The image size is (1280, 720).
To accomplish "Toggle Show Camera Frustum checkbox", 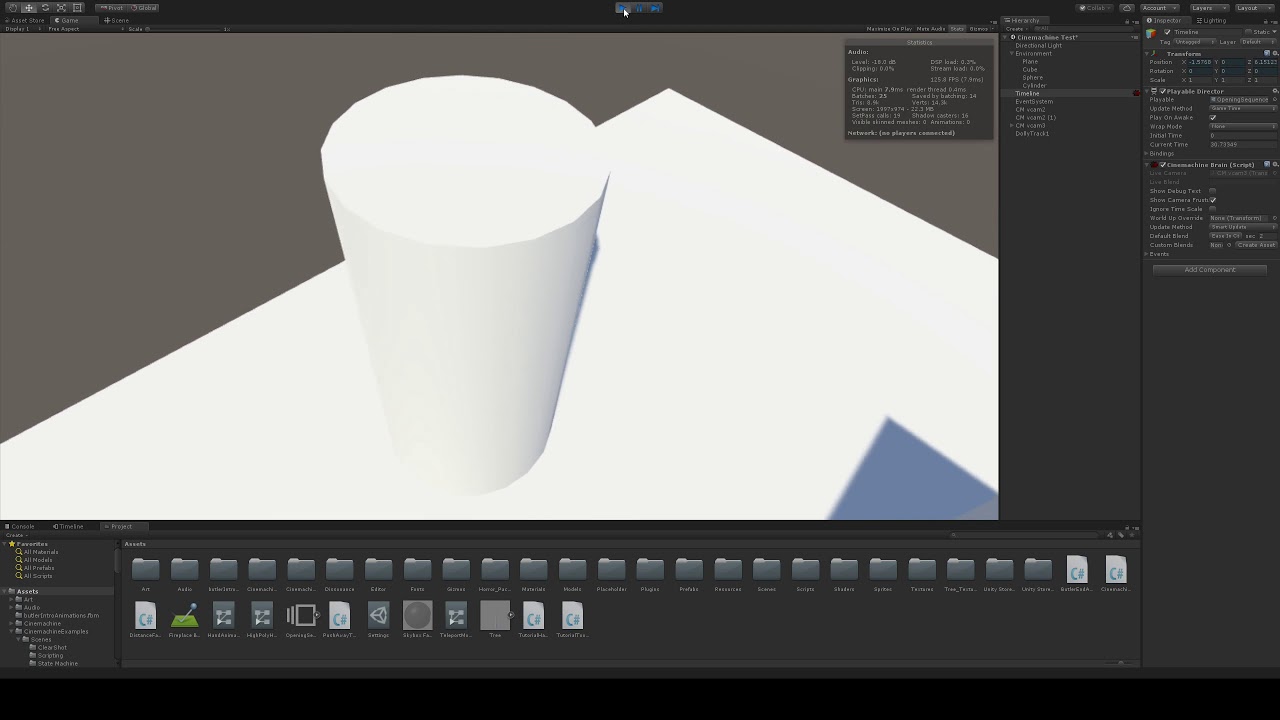I will tap(1213, 200).
